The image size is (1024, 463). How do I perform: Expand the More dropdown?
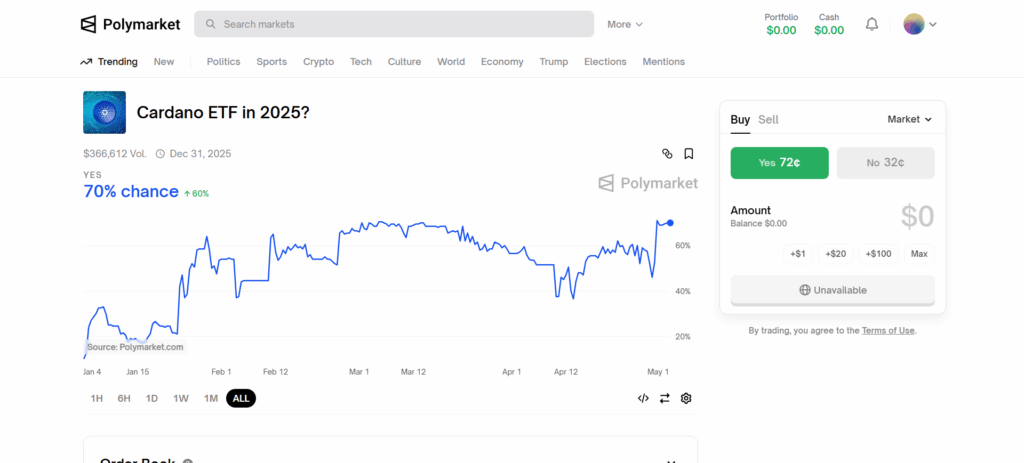coord(625,24)
